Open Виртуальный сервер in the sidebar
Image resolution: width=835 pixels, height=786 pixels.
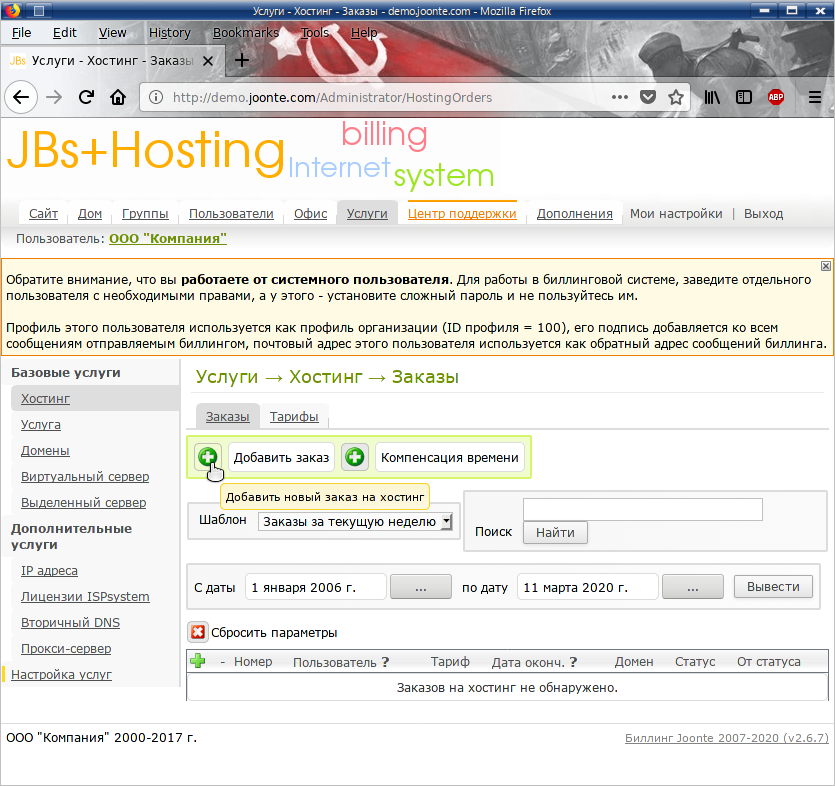[85, 477]
